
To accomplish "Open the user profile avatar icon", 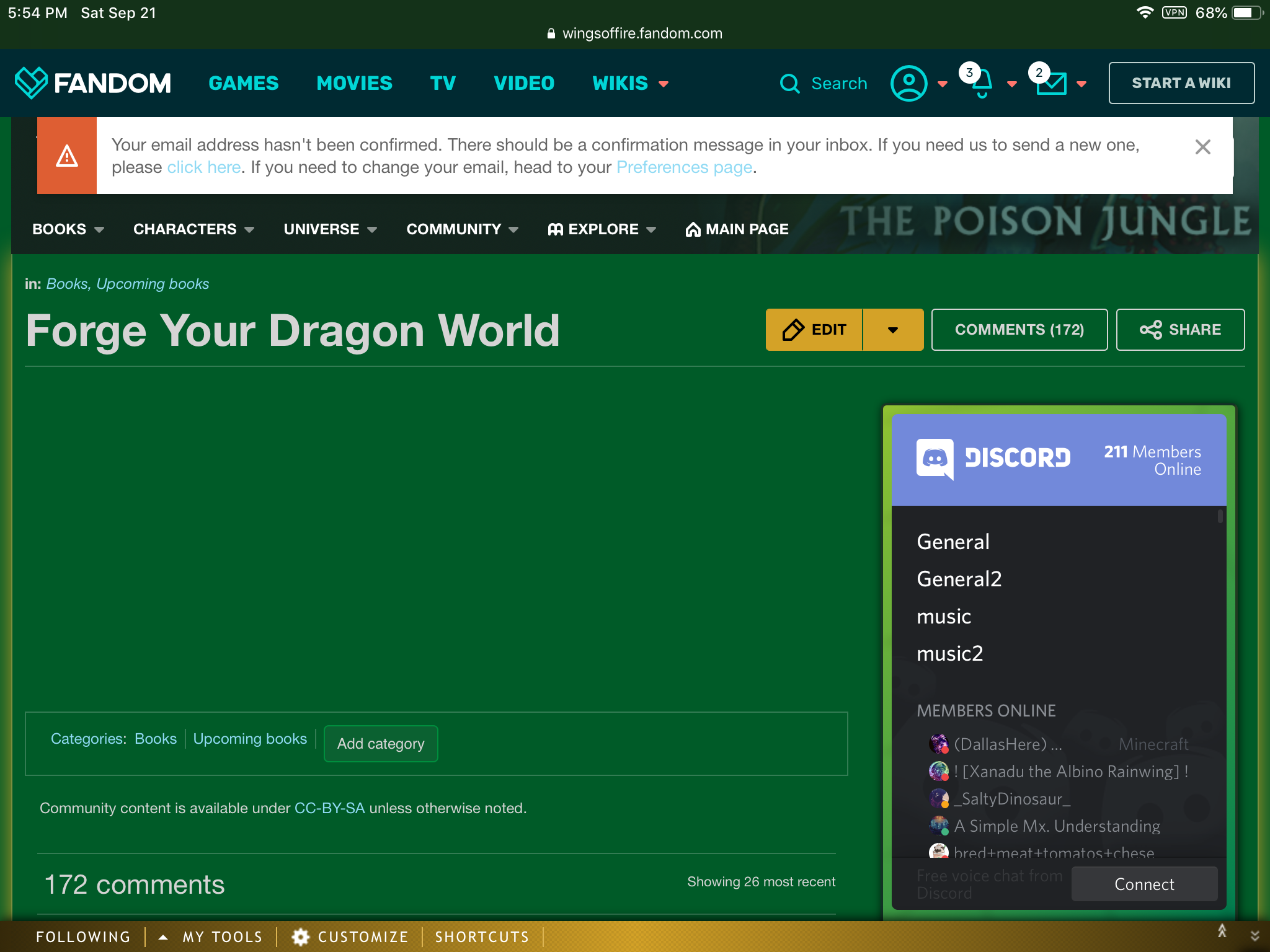I will (908, 83).
